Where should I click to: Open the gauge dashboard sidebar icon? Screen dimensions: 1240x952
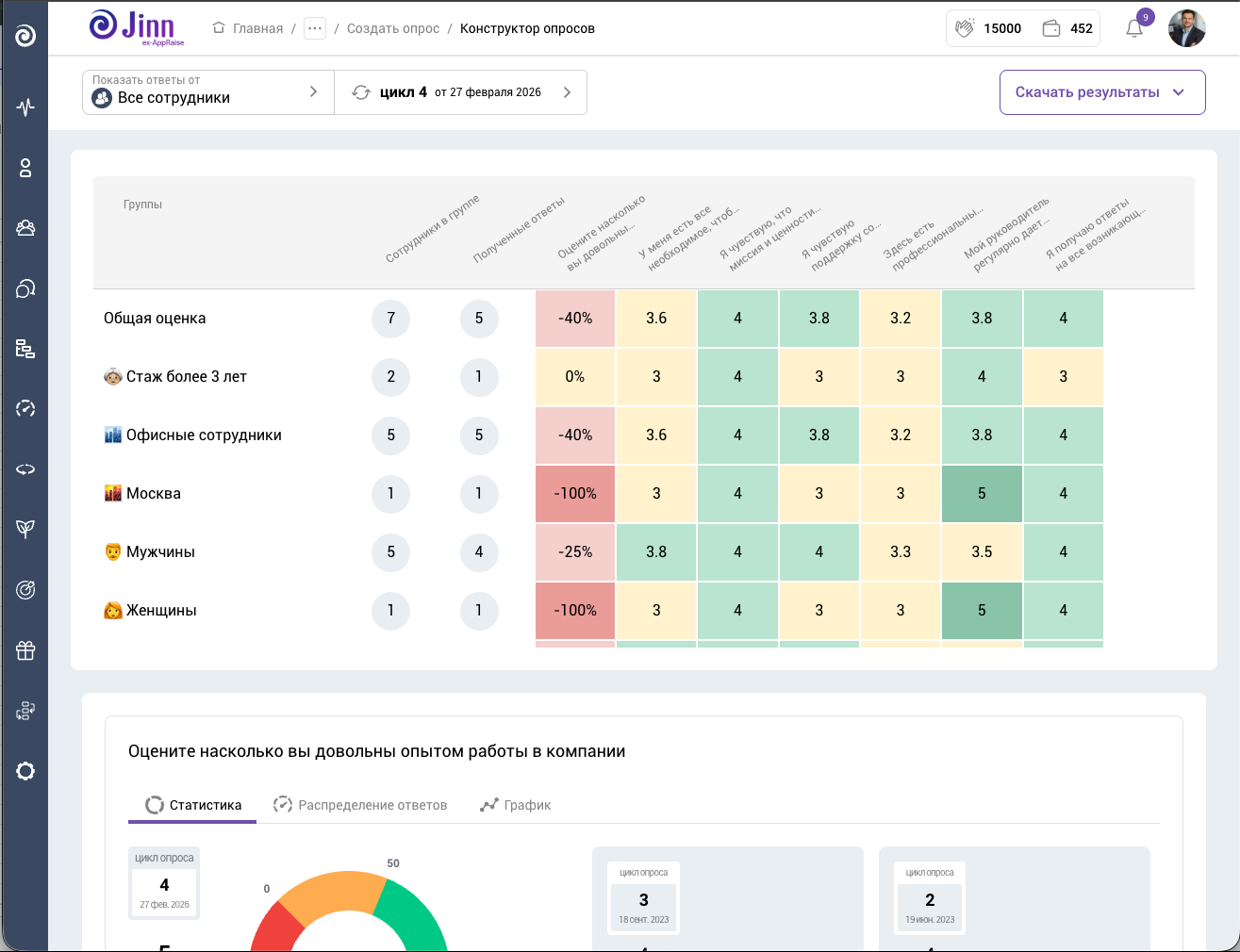click(x=25, y=409)
